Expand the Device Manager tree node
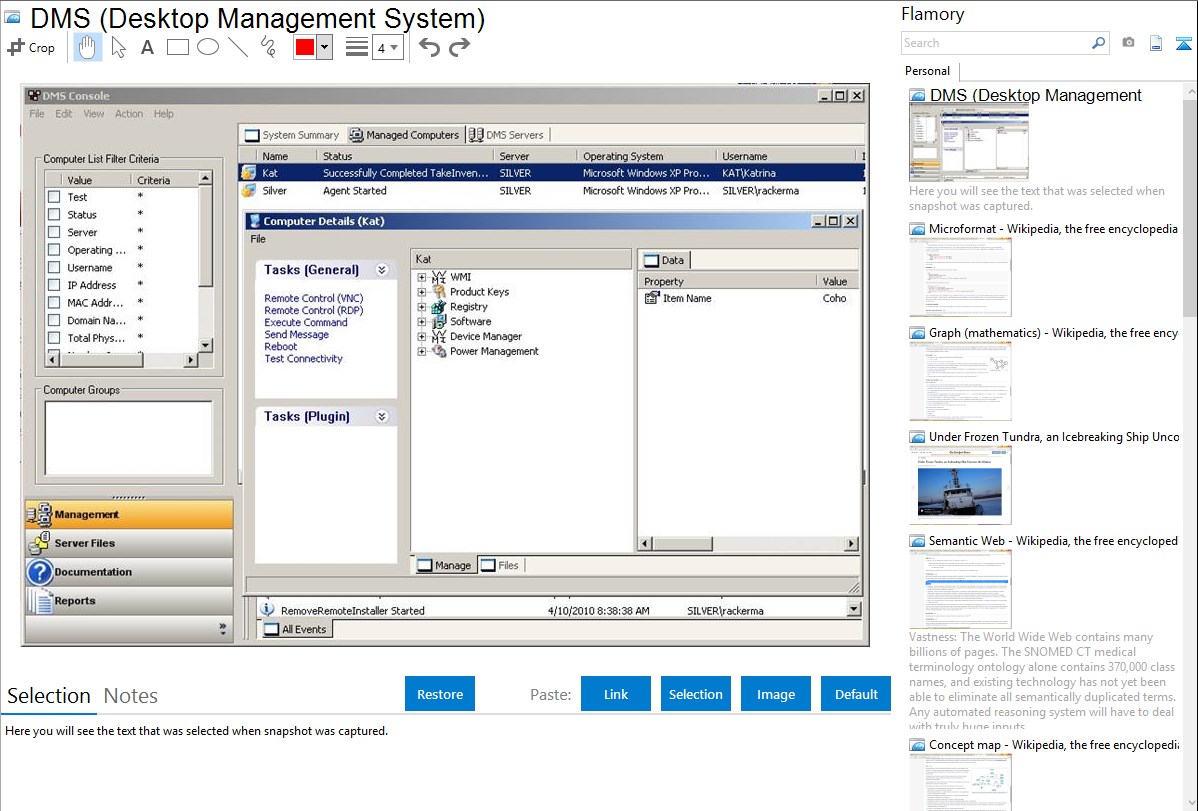This screenshot has height=811, width=1198. [422, 336]
